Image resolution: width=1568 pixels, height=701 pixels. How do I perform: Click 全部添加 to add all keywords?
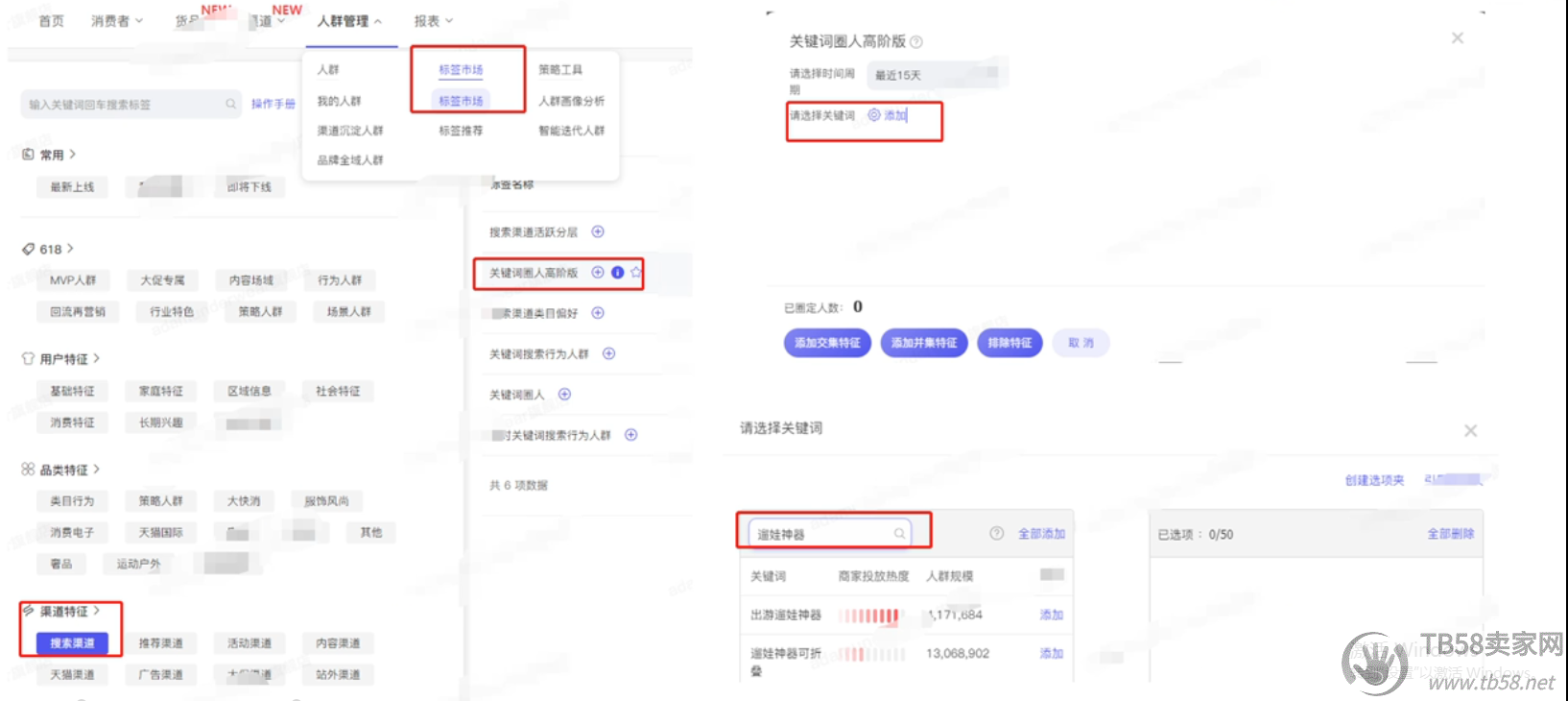[1041, 533]
